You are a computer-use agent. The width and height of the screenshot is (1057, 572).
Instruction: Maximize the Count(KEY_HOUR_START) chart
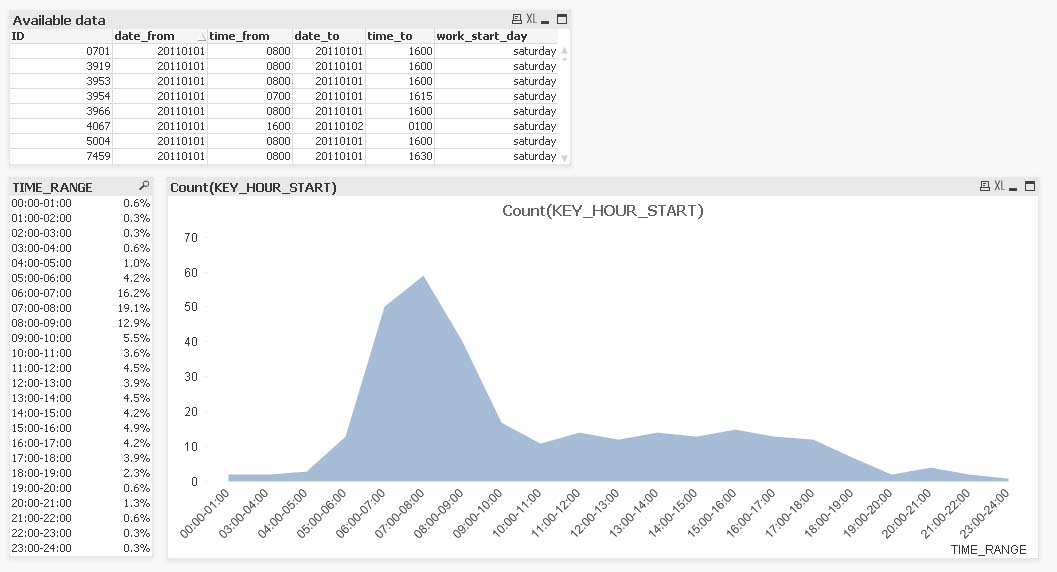(x=1029, y=186)
